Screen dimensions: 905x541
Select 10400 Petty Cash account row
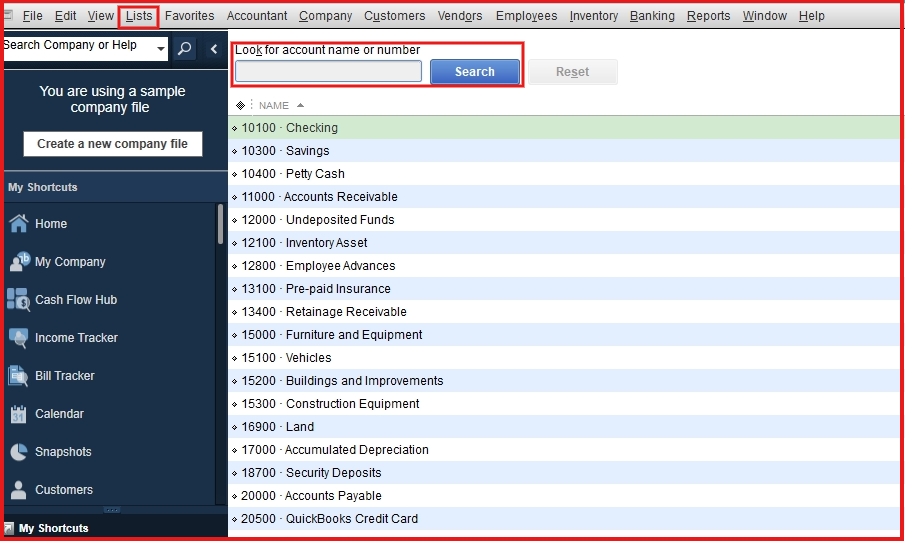click(x=564, y=174)
